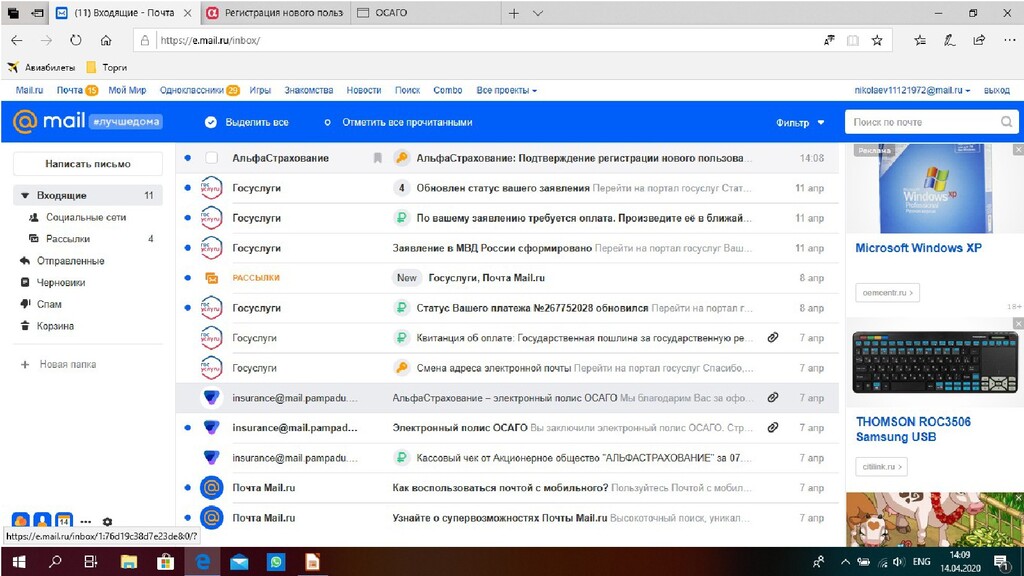This screenshot has height=576, width=1024.
Task: Click the ruble icon on the 'Кассовый чек' email
Action: click(401, 458)
